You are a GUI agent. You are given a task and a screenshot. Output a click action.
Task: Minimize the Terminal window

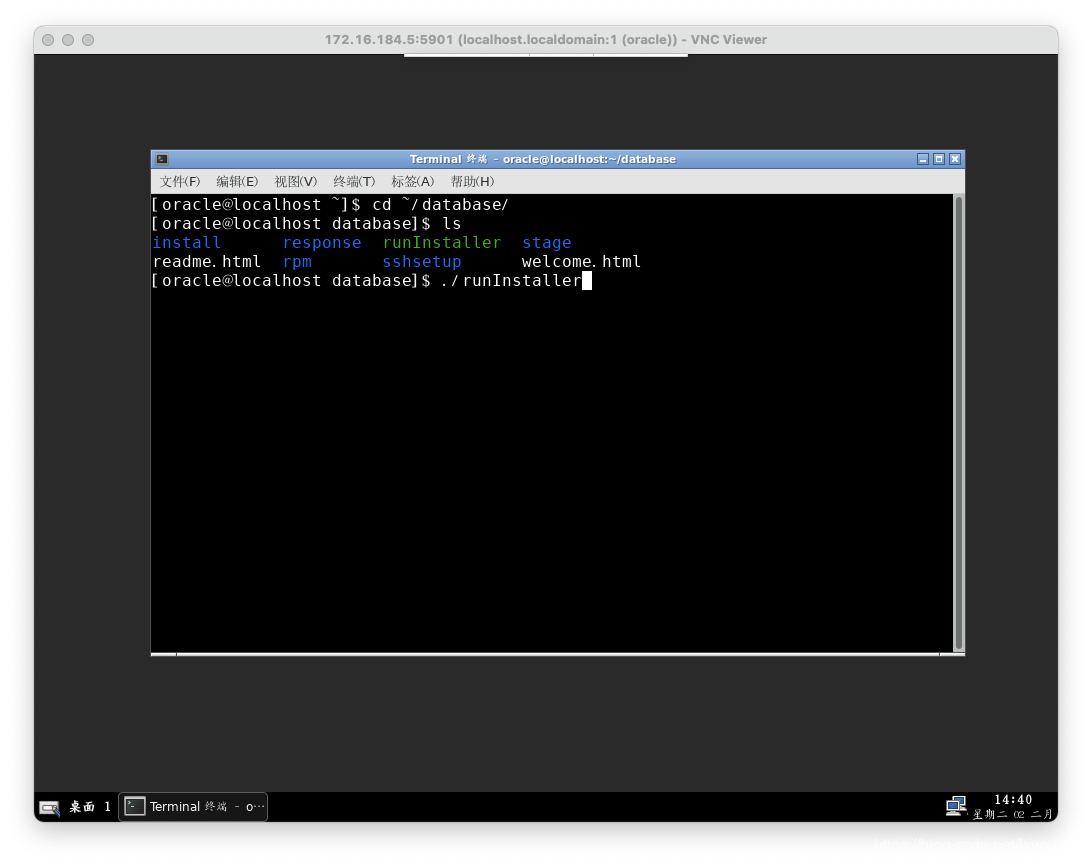923,159
